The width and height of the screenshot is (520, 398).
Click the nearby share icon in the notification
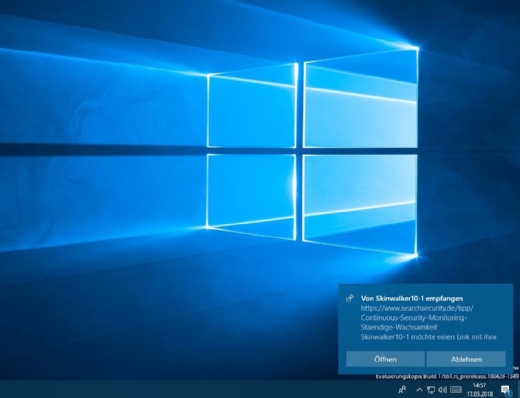pos(350,298)
